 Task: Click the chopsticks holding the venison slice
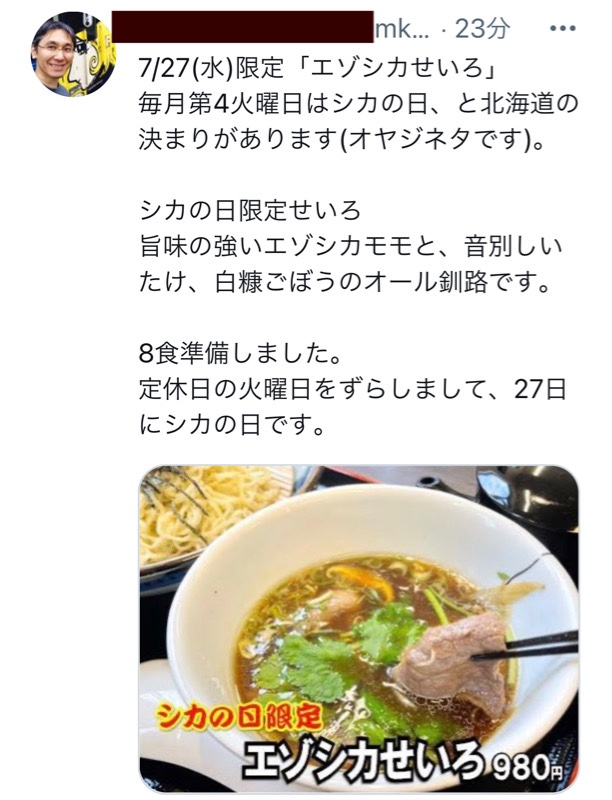tap(526, 646)
